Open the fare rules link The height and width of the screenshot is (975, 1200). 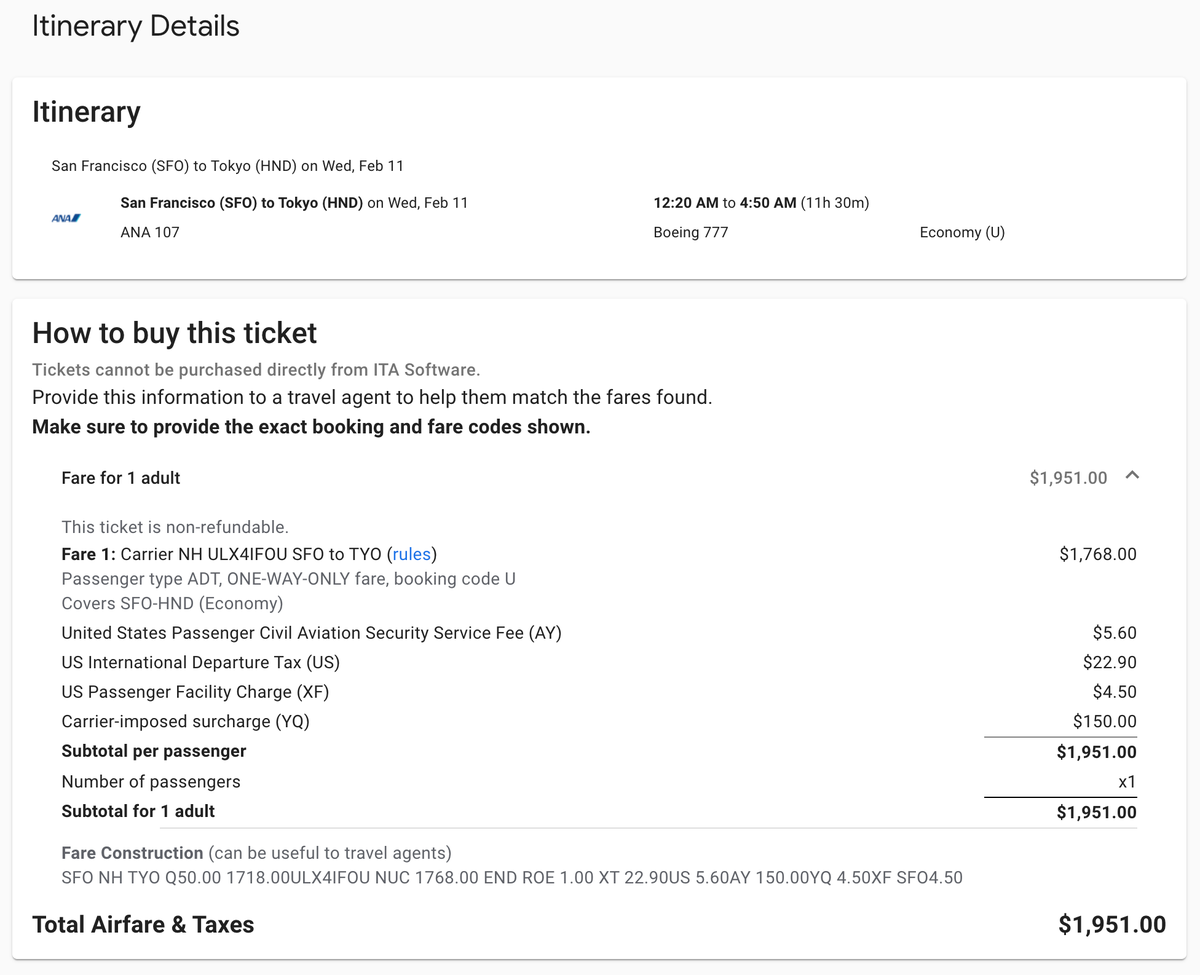pos(412,554)
